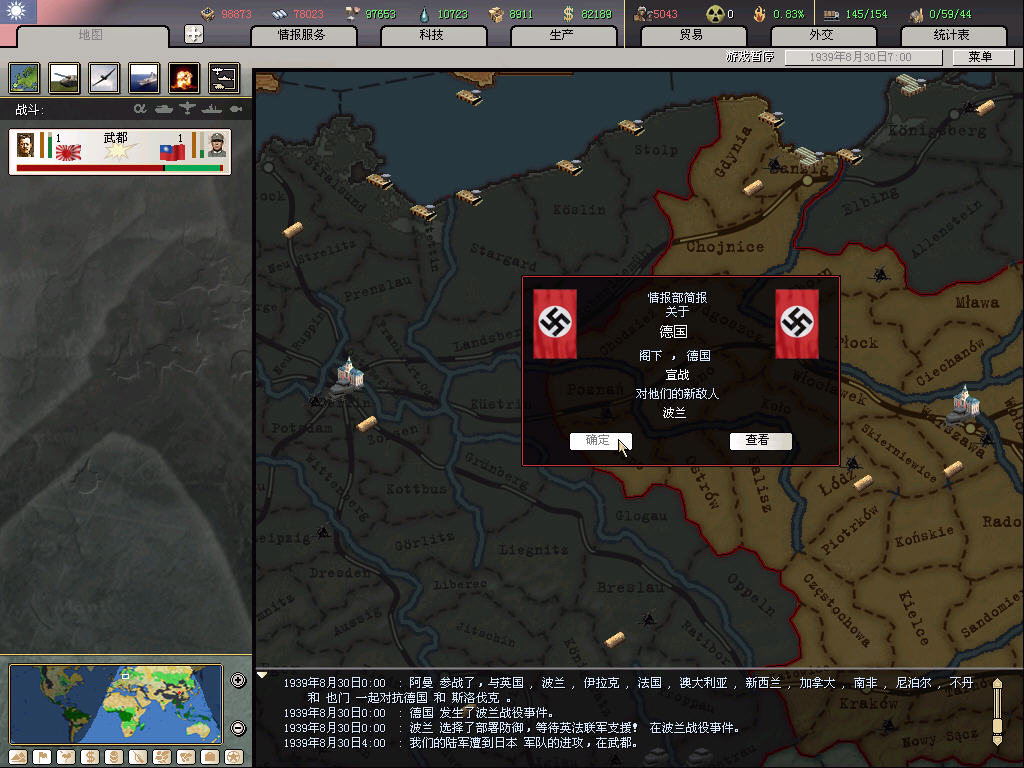This screenshot has height=768, width=1024.
Task: Collapse the message log arrow
Action: (262, 675)
